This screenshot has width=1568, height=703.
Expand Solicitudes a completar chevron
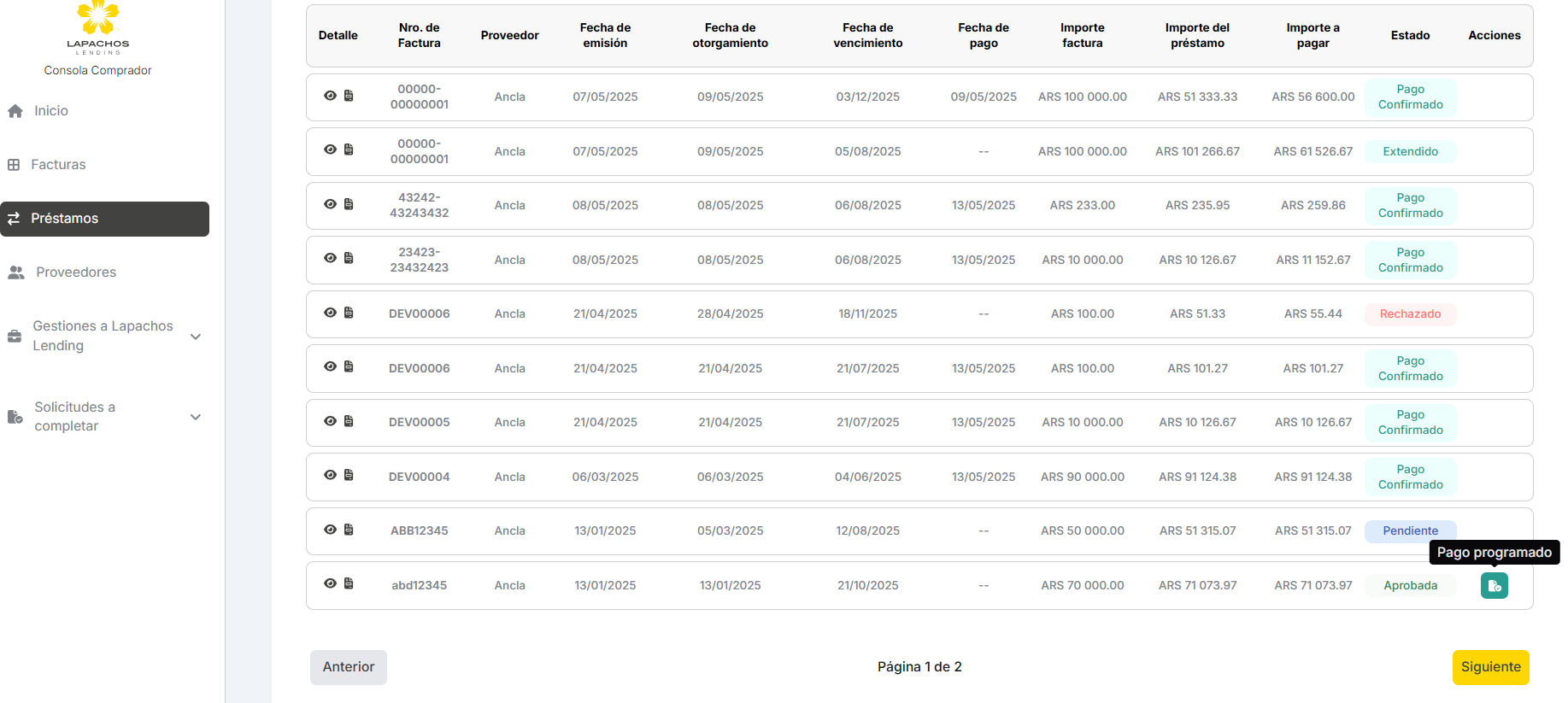[196, 417]
